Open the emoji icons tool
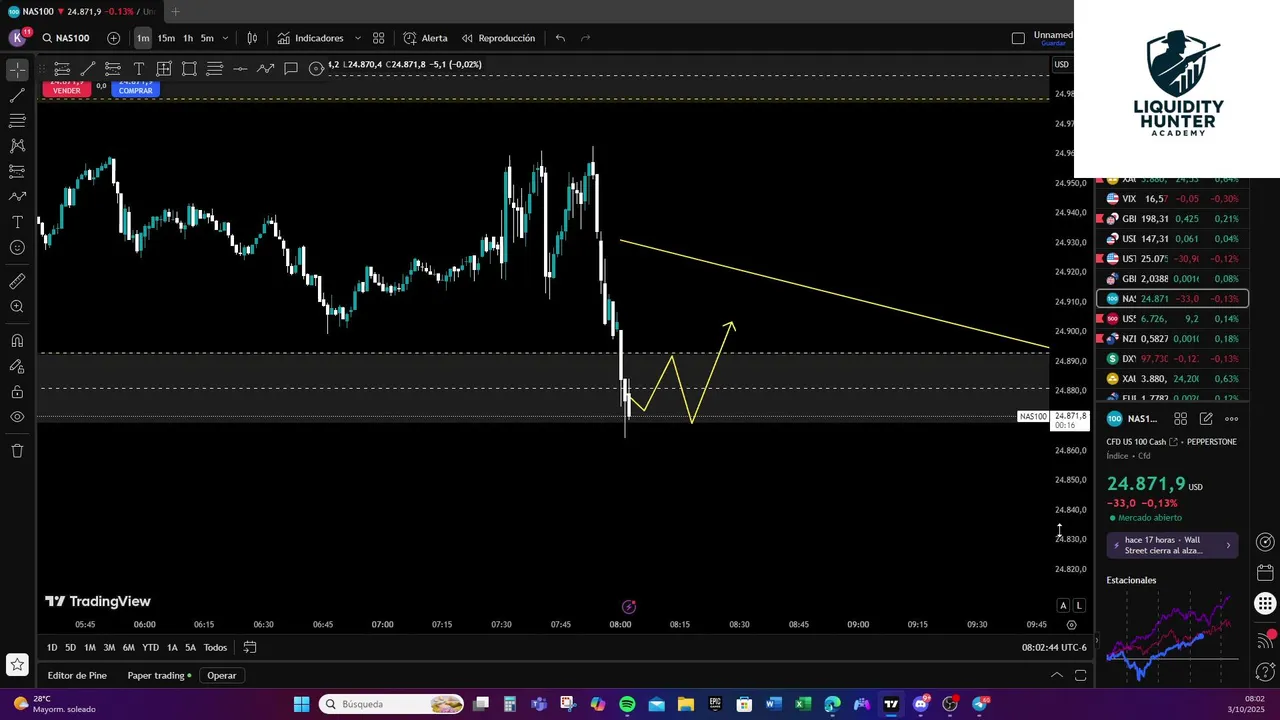The width and height of the screenshot is (1280, 720). (x=17, y=247)
